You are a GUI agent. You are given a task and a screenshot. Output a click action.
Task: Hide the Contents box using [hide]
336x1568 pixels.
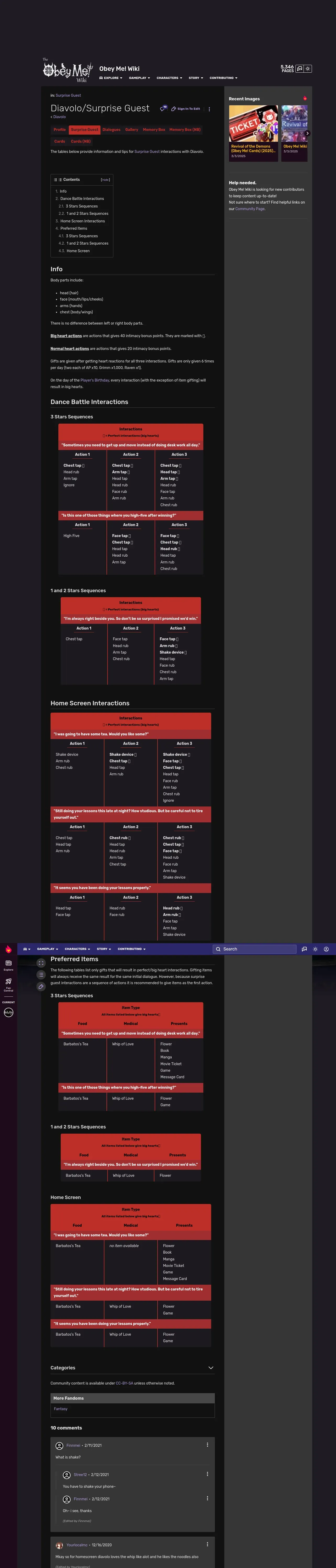(105, 180)
